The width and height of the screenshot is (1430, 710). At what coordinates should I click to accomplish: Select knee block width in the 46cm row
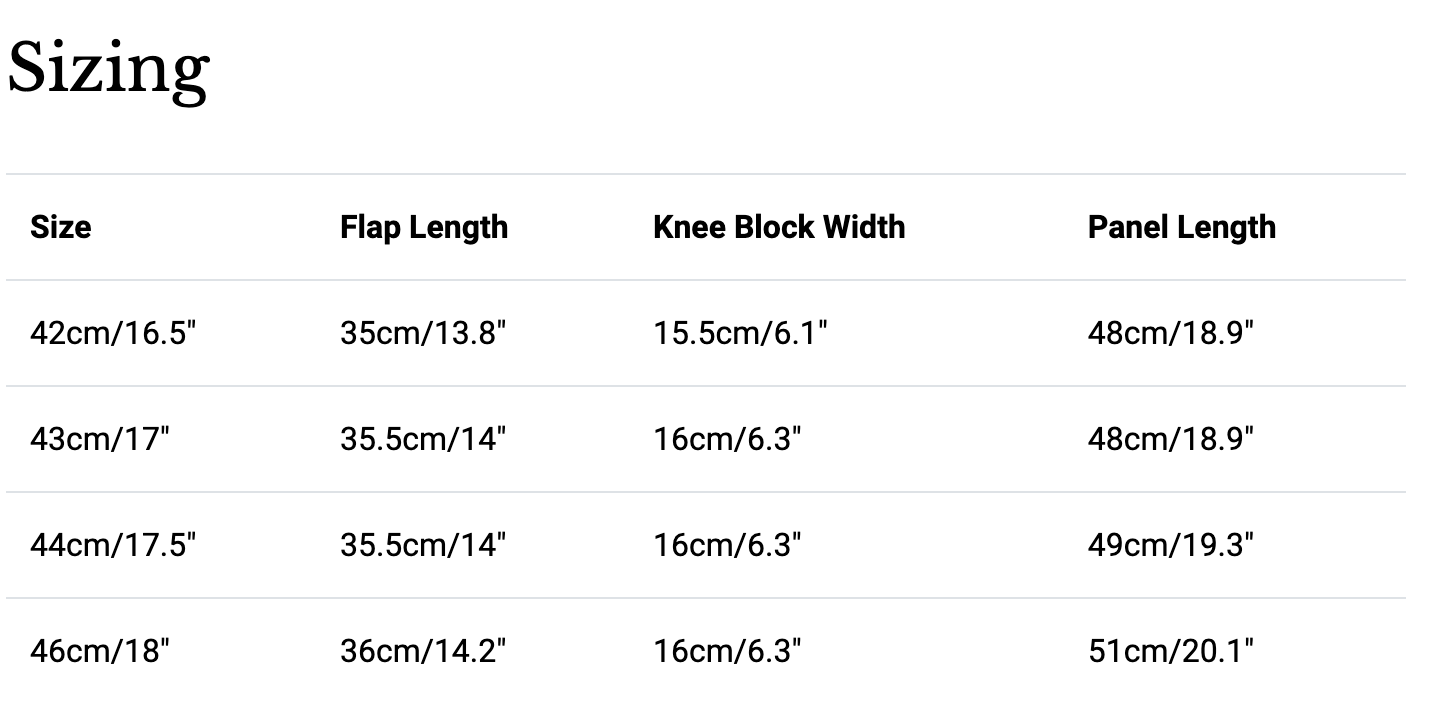point(728,651)
